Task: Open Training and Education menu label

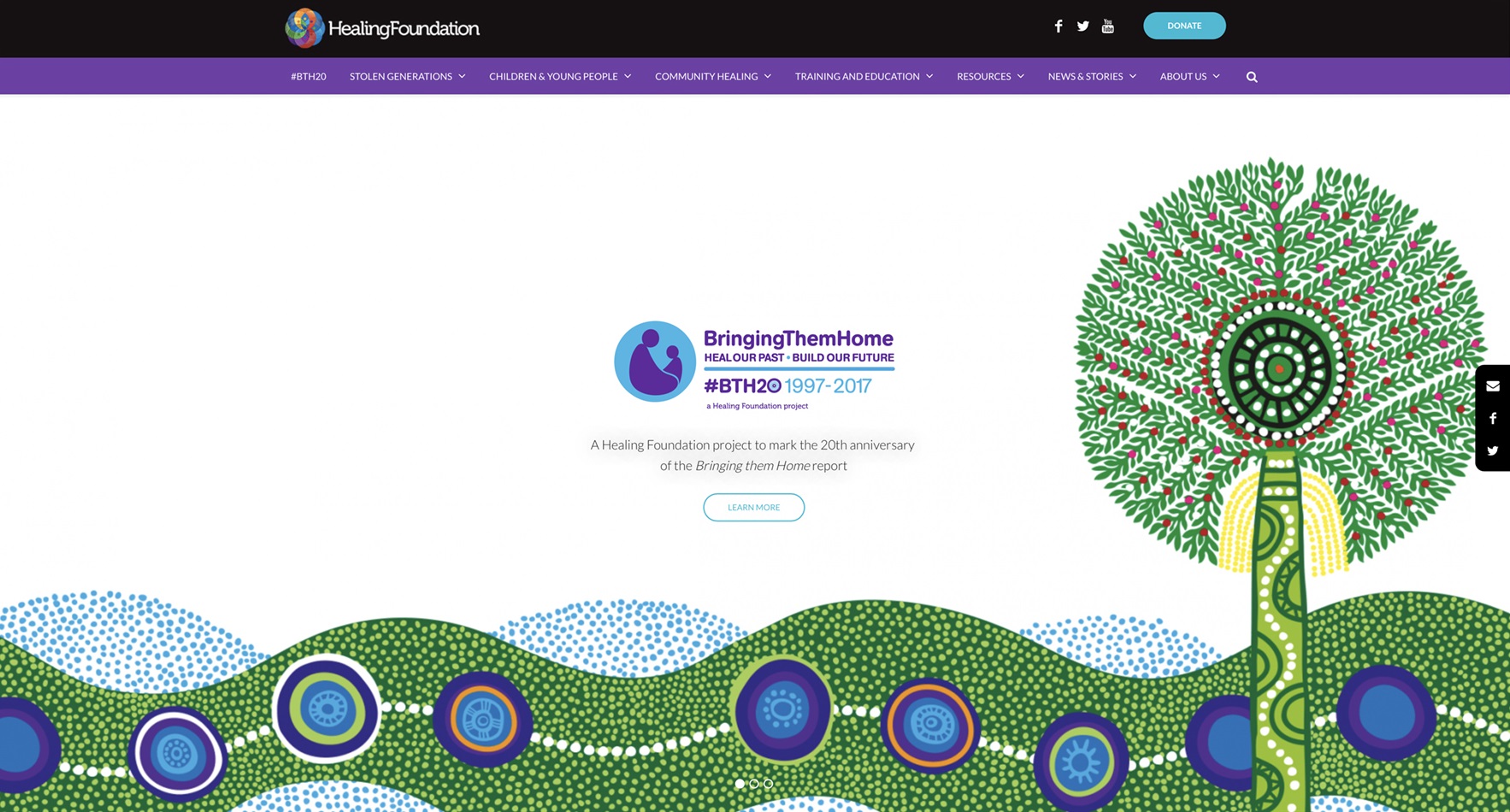Action: 858,76
